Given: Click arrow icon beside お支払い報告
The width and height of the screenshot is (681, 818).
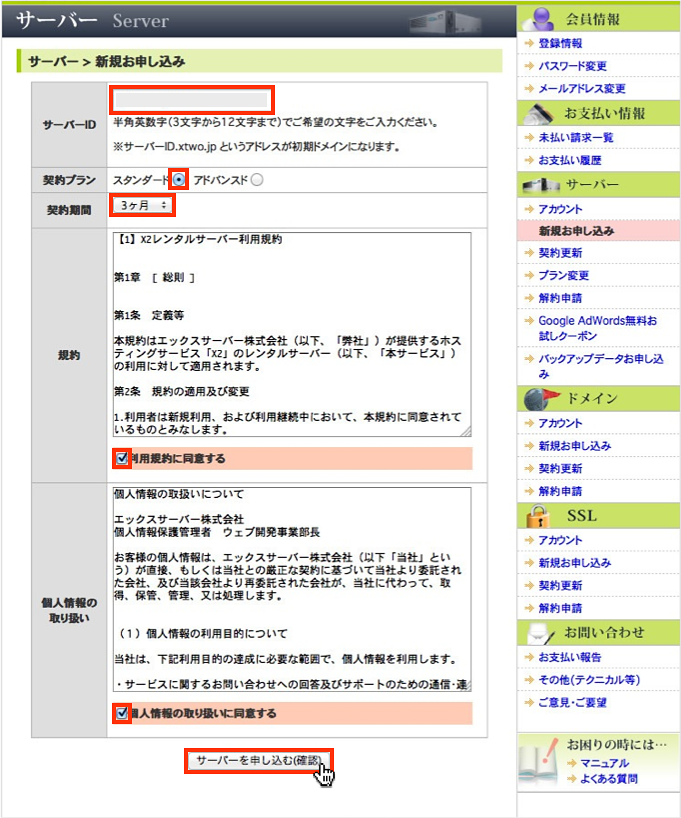Looking at the screenshot, I should point(529,657).
